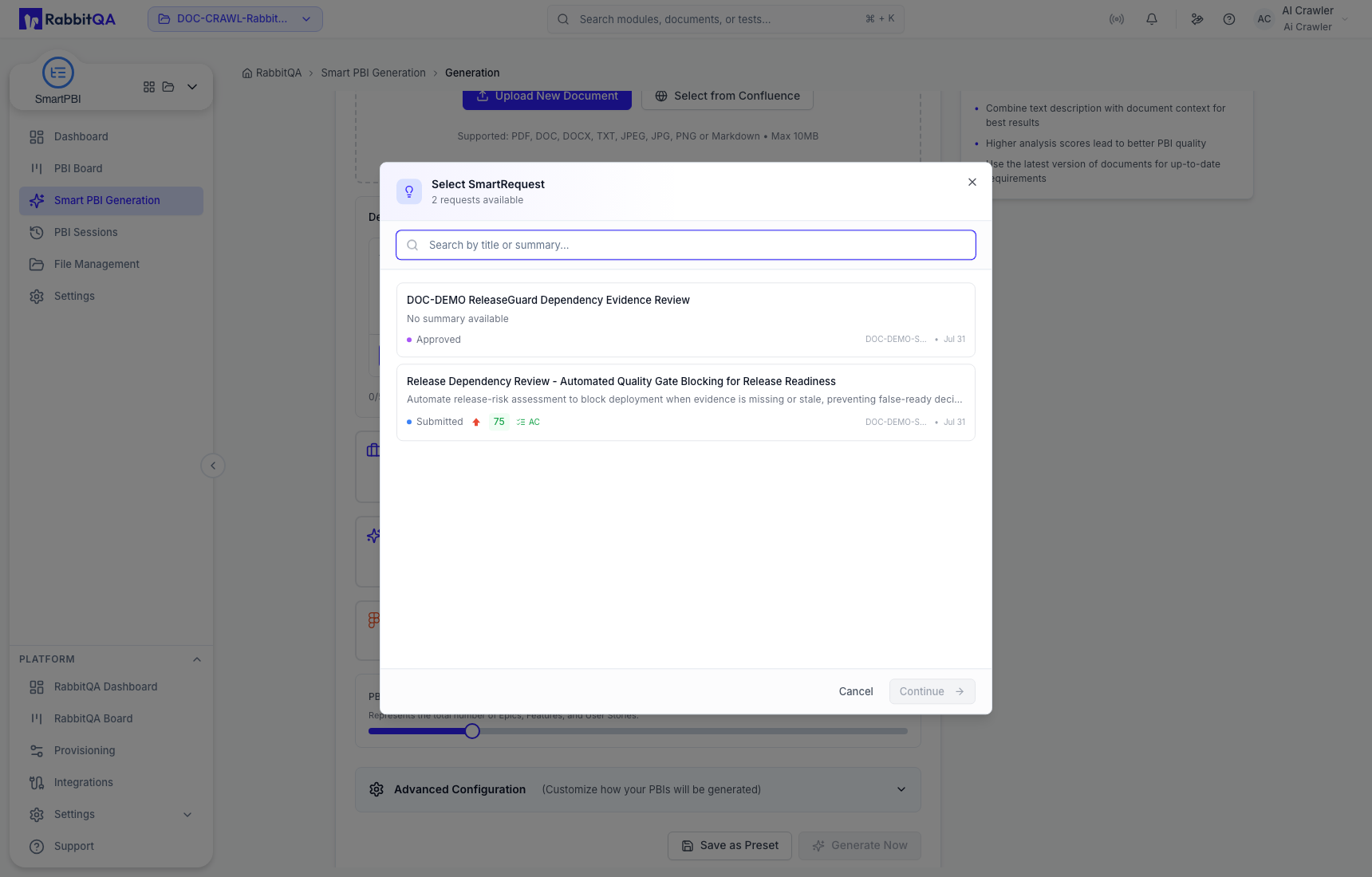Click the magic wand tools icon in header

[1197, 19]
